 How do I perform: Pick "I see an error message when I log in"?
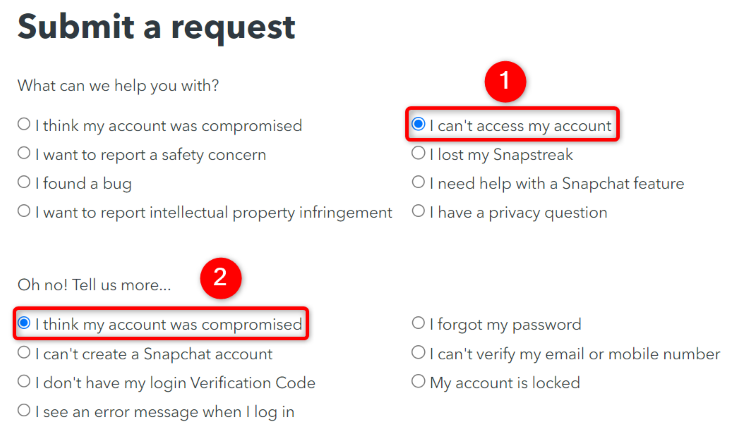click(x=24, y=410)
